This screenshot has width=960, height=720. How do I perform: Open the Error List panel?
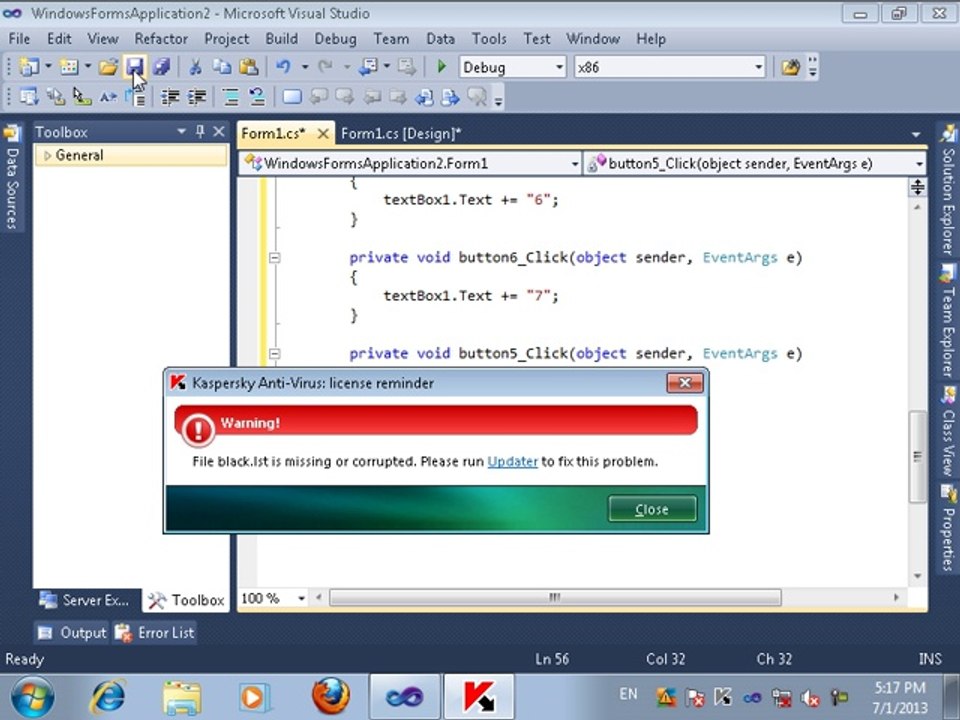tap(155, 632)
